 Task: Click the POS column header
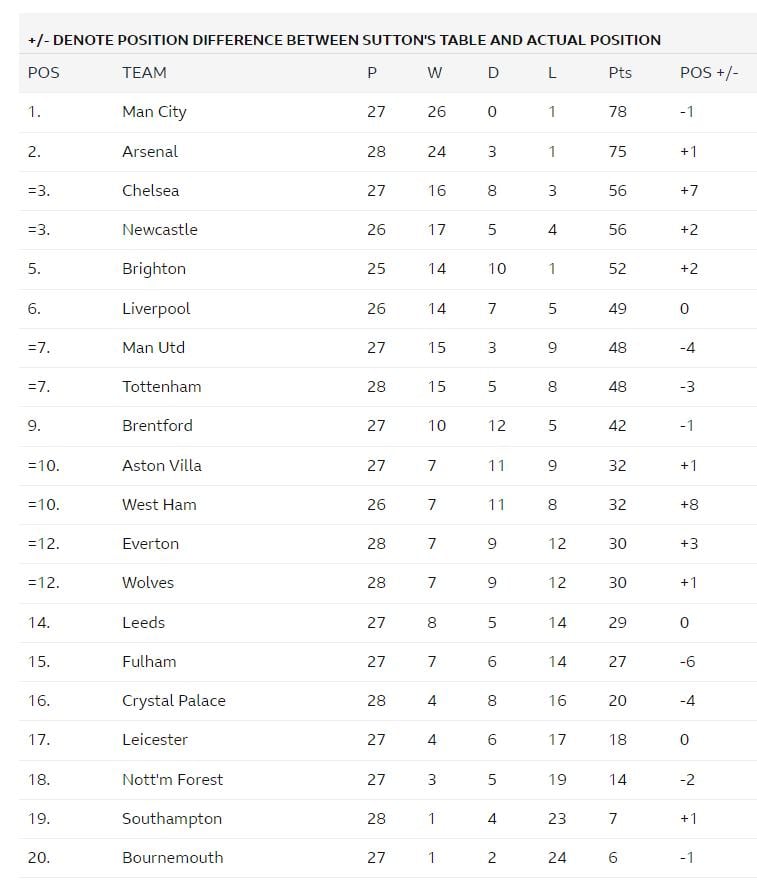pos(43,73)
